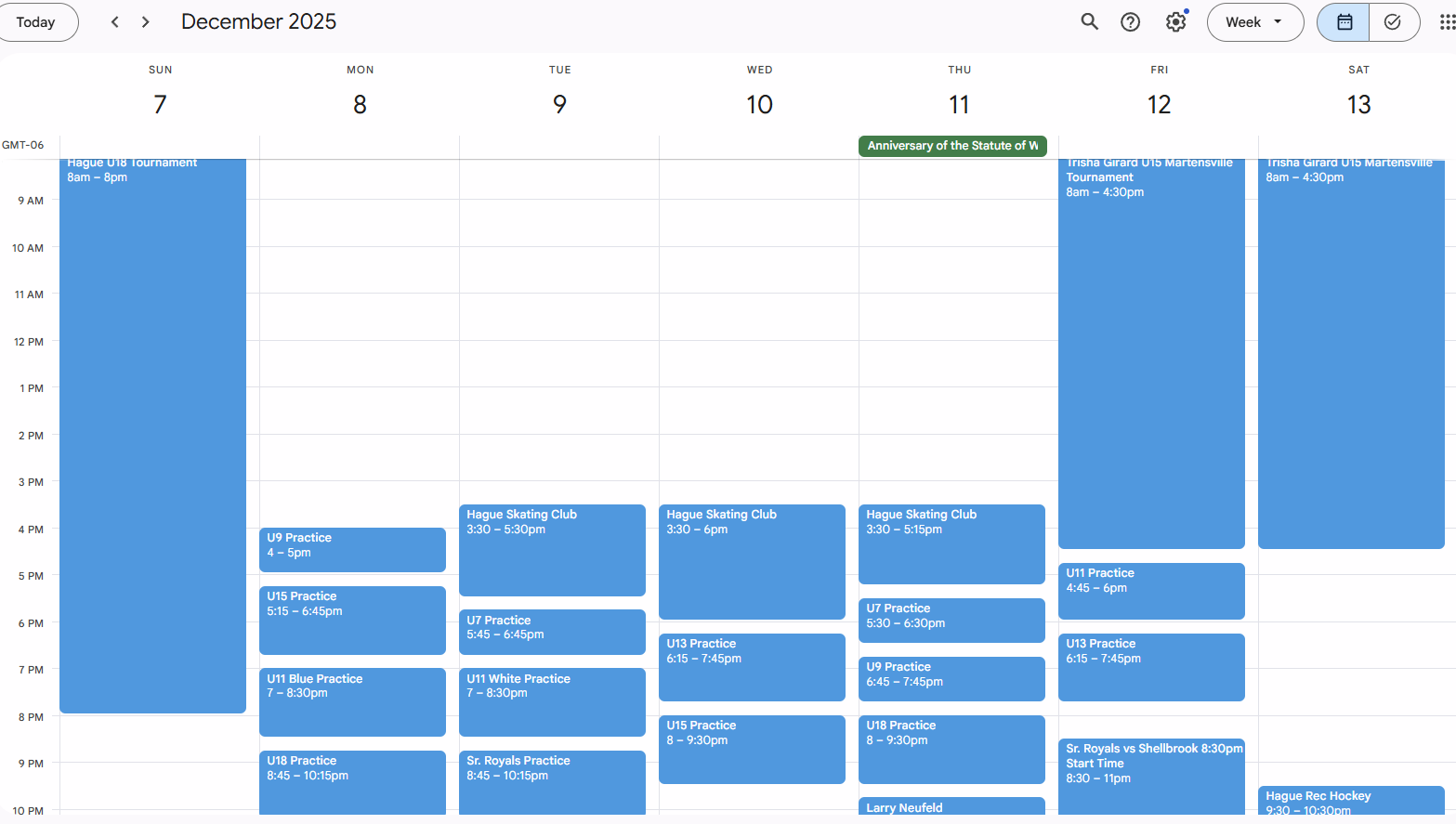The height and width of the screenshot is (824, 1456).
Task: Open the Google apps grid
Action: point(1447,22)
